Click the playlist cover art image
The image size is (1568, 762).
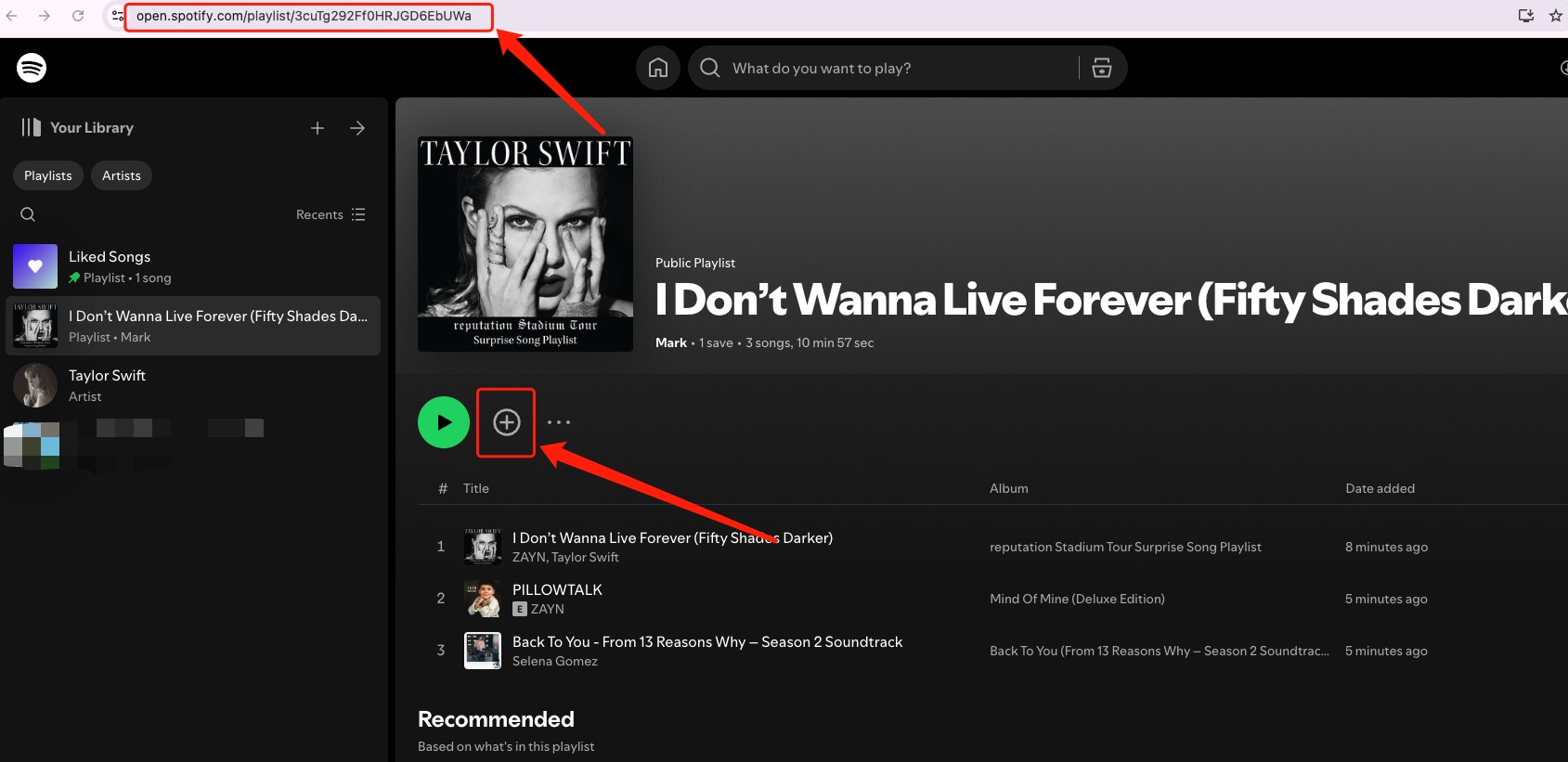point(525,244)
